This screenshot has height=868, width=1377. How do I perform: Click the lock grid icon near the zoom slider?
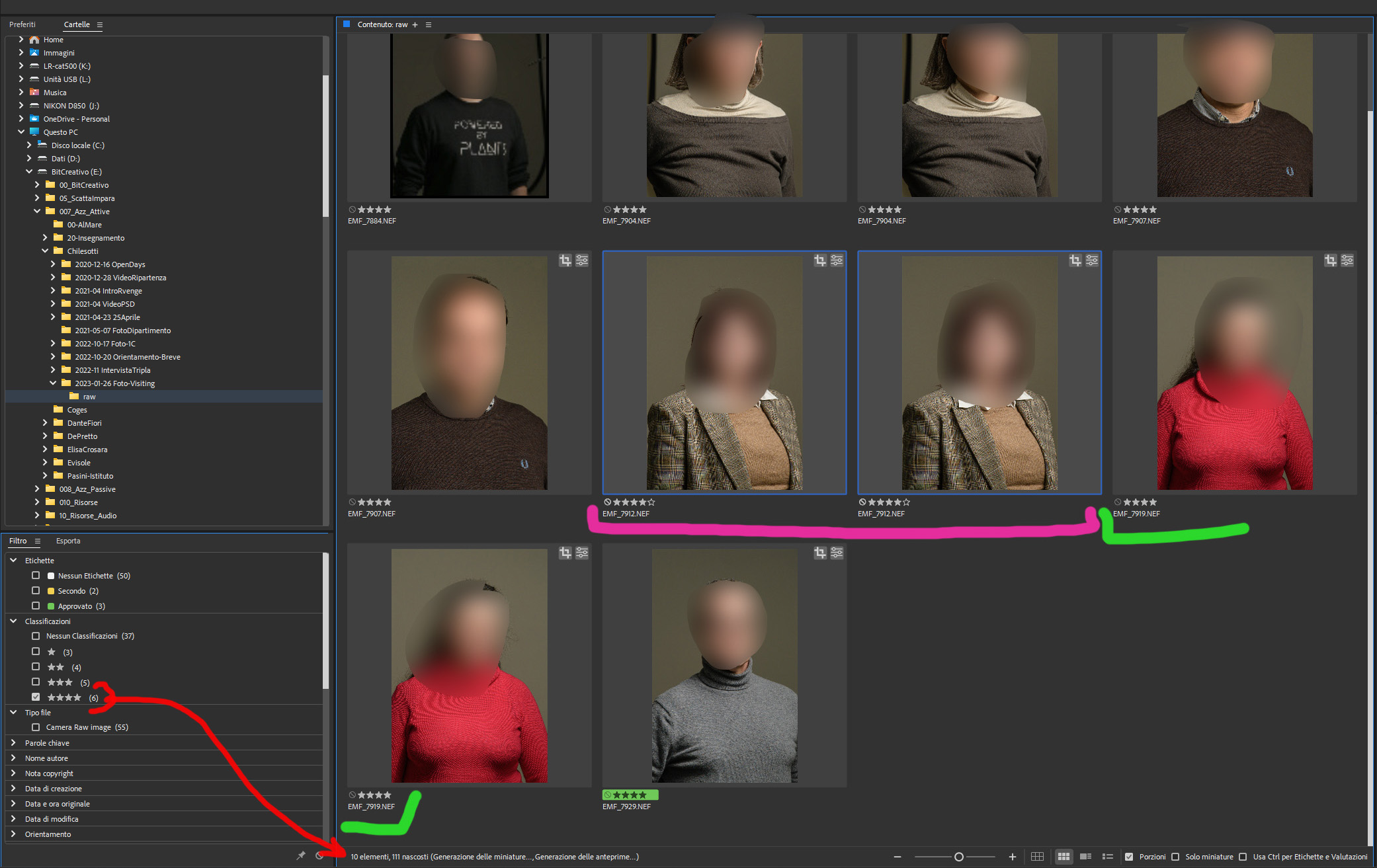point(1038,856)
